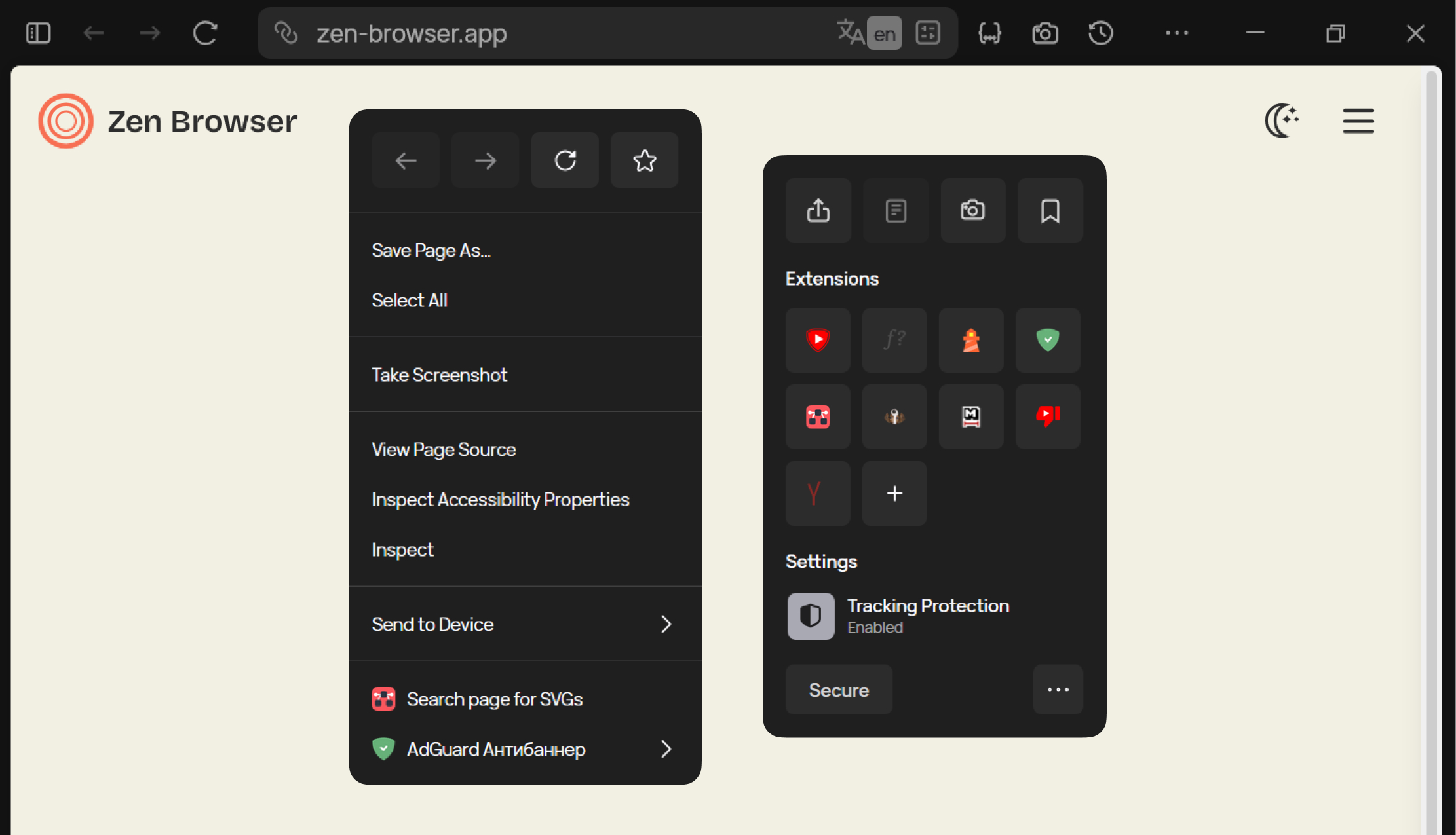
Task: Open the red YouTube shield extension
Action: [x=818, y=340]
